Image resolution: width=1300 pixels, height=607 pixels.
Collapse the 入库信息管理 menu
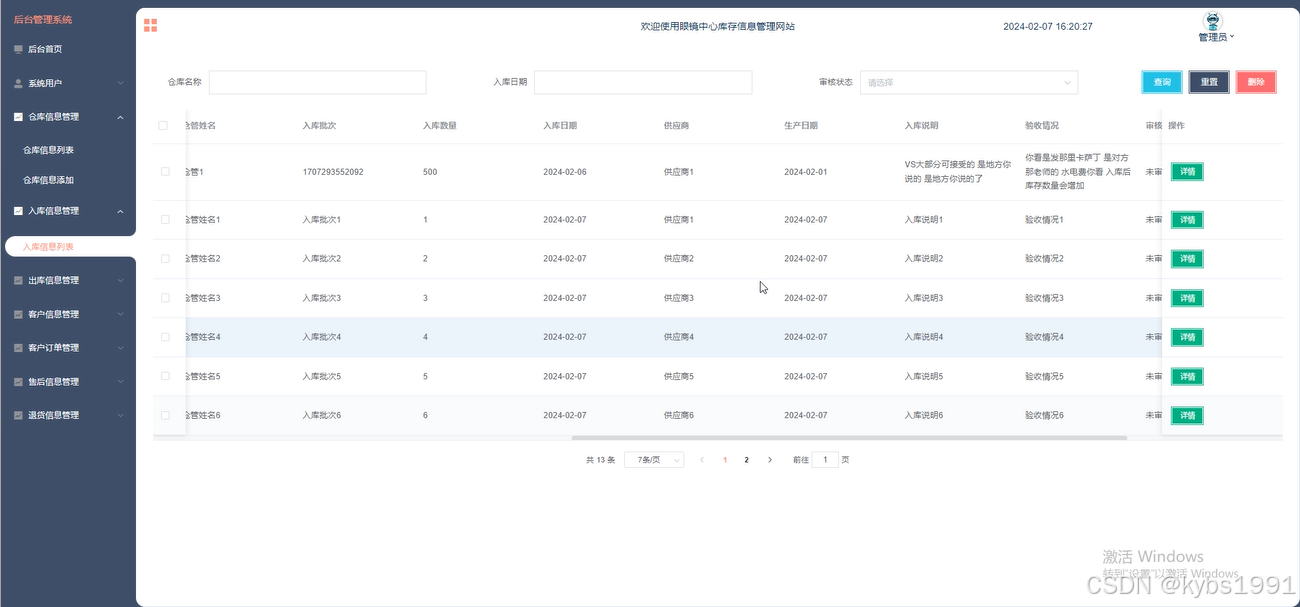tap(121, 211)
